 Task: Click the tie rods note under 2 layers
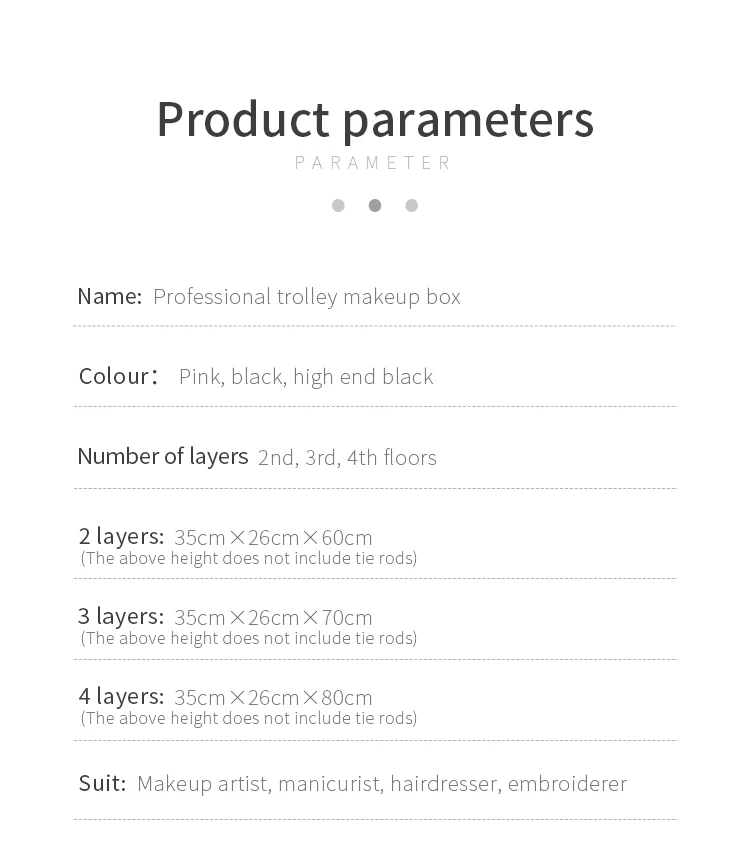tap(249, 558)
